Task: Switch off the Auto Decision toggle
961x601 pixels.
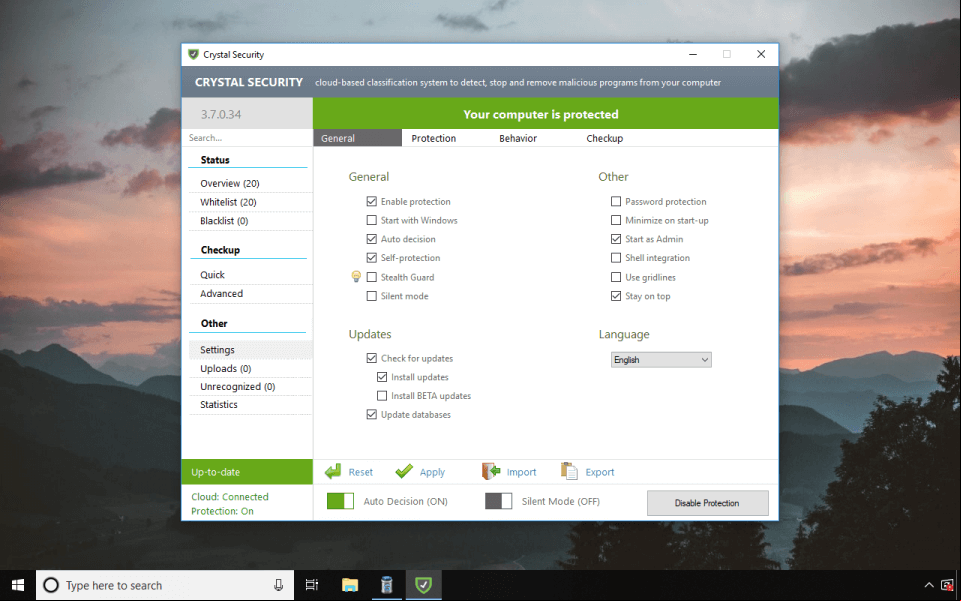Action: pyautogui.click(x=340, y=501)
